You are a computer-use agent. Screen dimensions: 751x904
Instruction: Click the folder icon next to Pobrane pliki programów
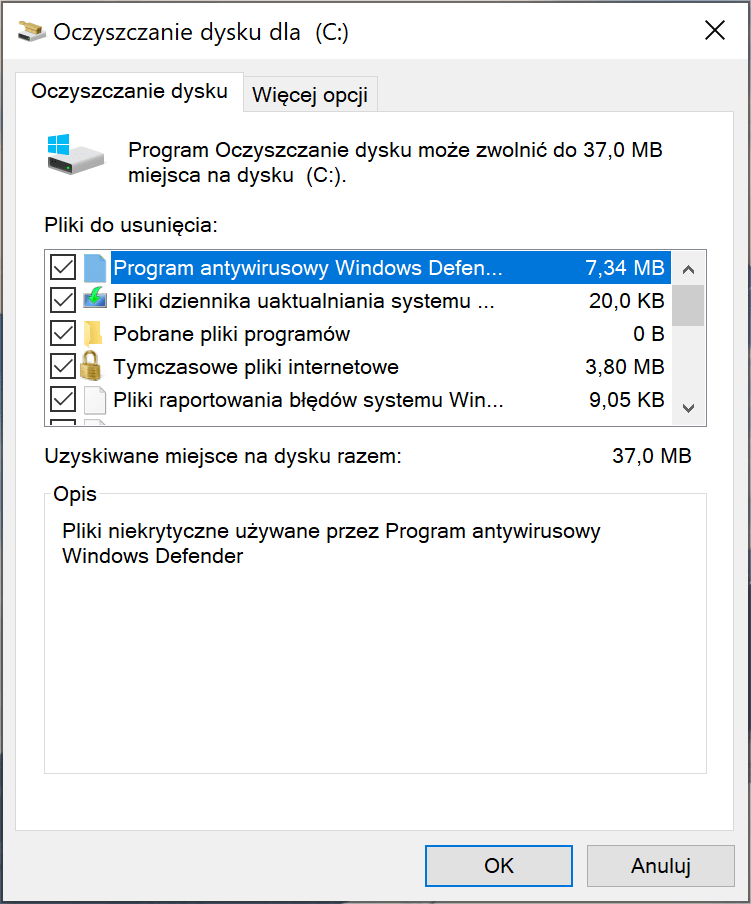click(93, 333)
